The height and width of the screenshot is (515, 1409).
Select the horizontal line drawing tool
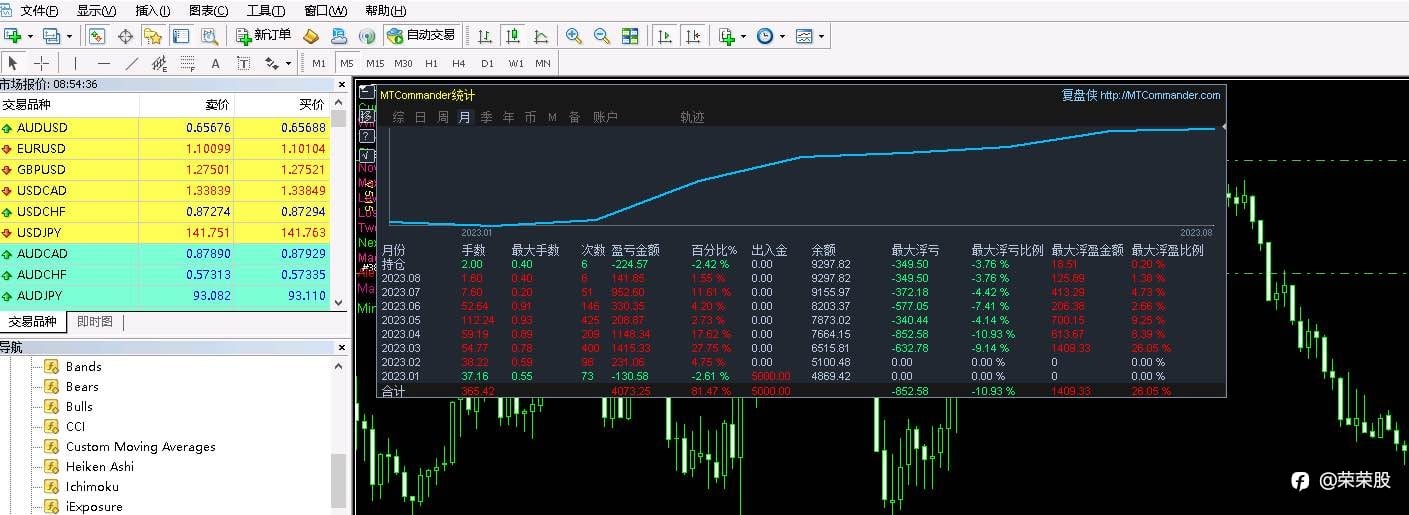[104, 63]
